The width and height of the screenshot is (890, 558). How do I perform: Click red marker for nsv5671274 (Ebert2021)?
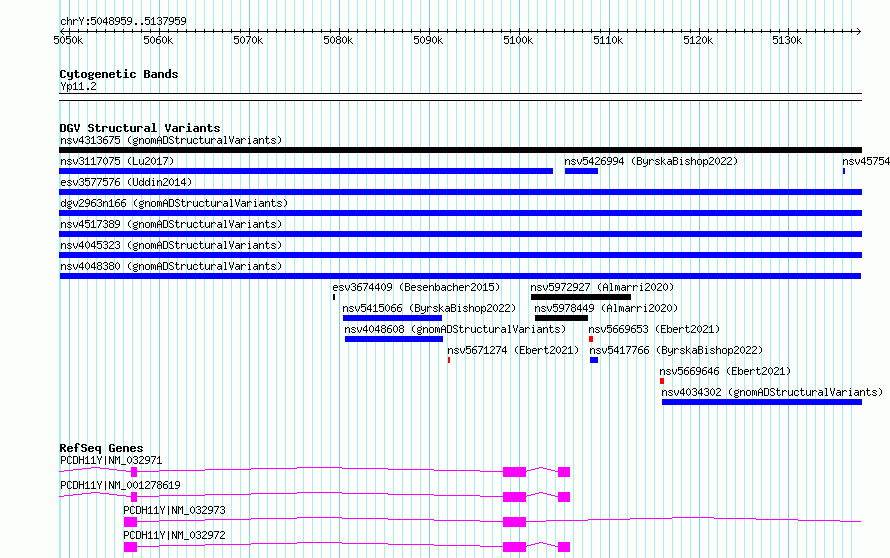pyautogui.click(x=449, y=360)
